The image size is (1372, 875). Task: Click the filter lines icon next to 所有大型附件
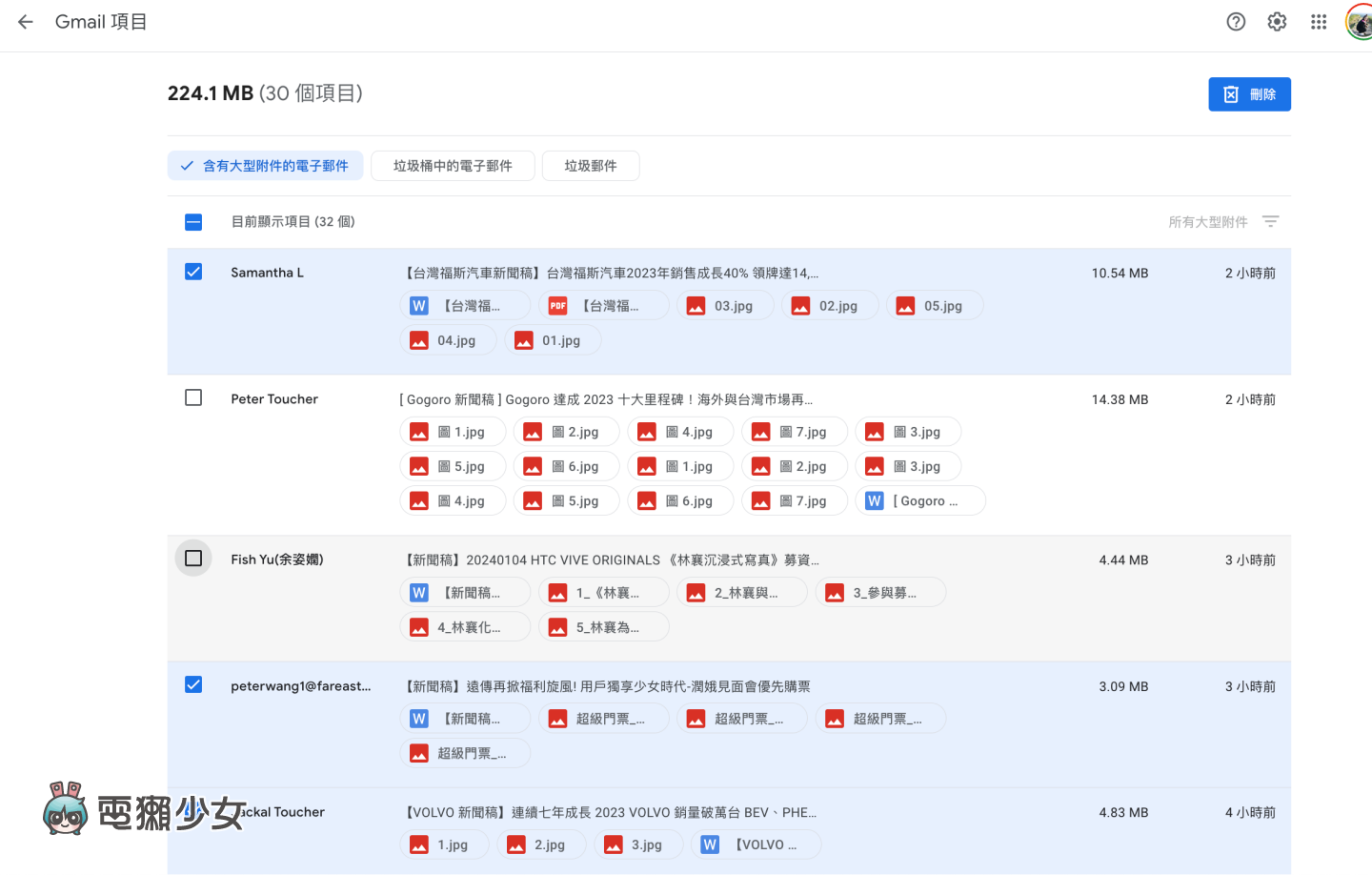tap(1270, 221)
